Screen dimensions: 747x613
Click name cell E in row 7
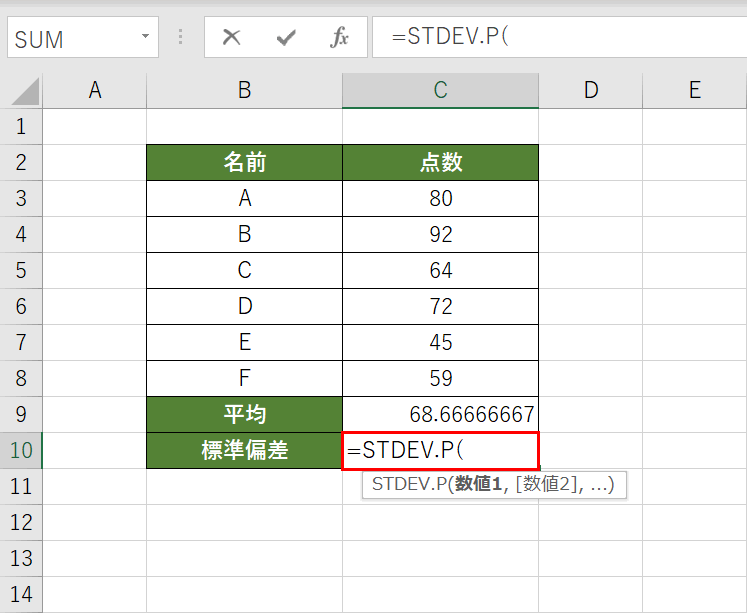(244, 342)
